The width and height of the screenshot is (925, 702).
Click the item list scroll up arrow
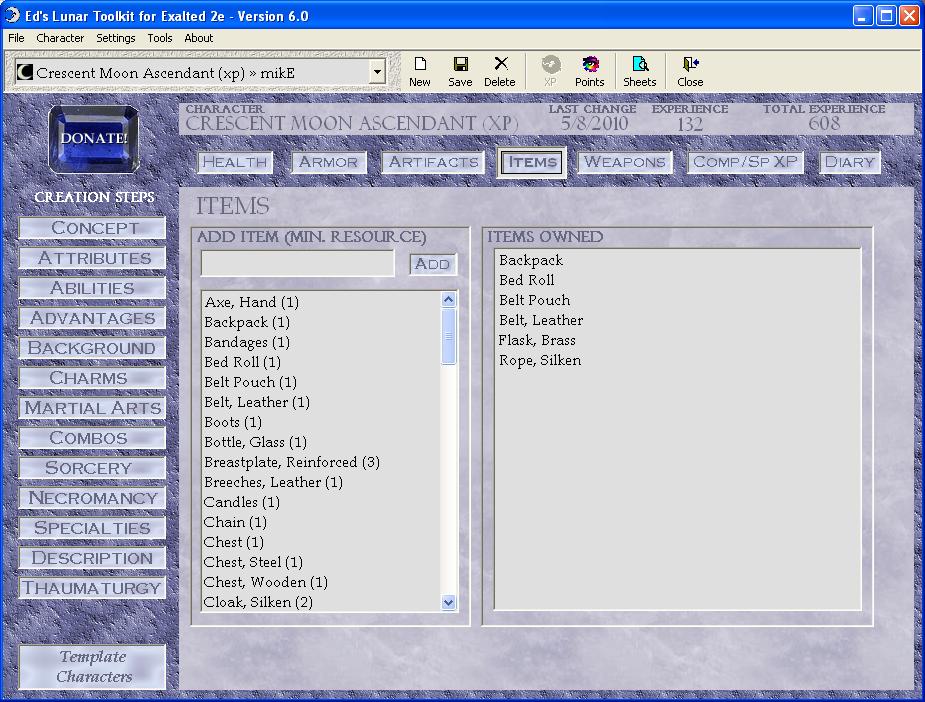(x=448, y=300)
